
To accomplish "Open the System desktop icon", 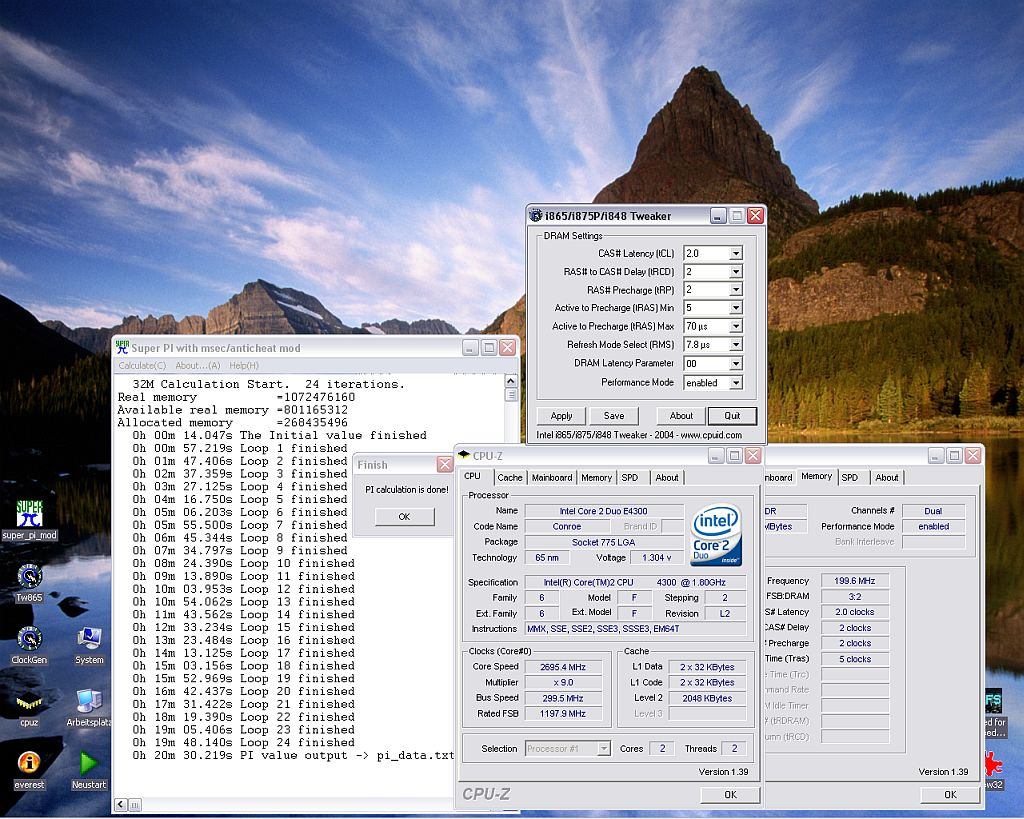I will [x=89, y=645].
